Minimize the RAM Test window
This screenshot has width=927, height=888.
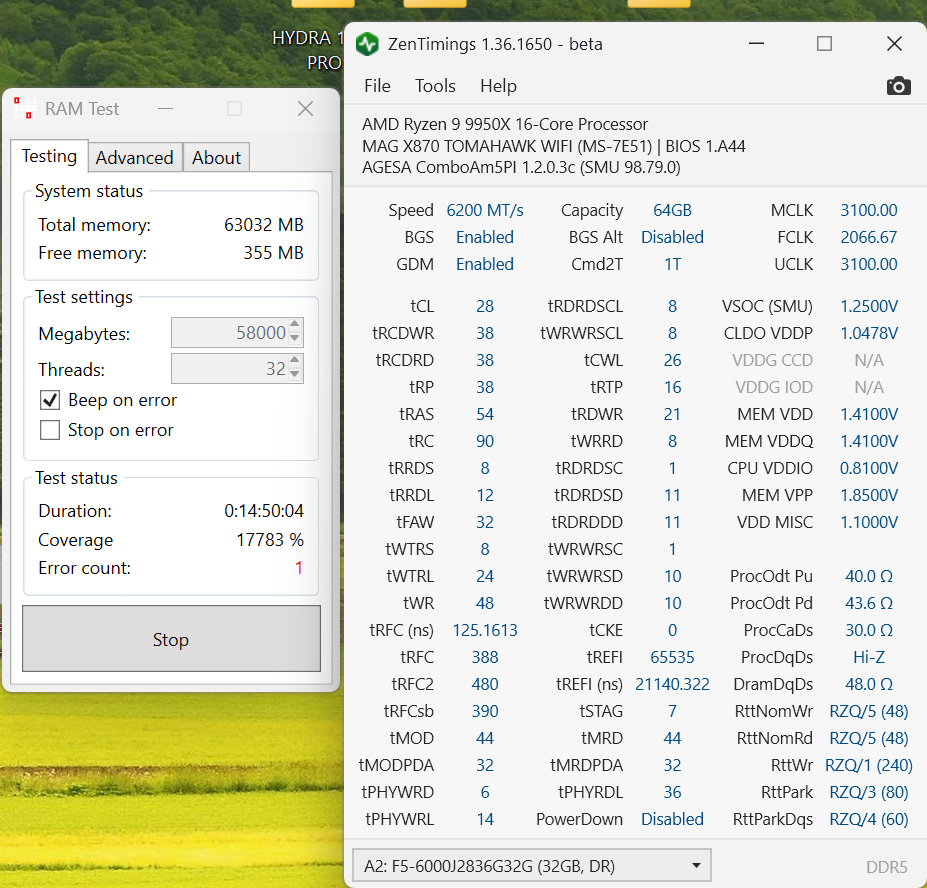(165, 109)
